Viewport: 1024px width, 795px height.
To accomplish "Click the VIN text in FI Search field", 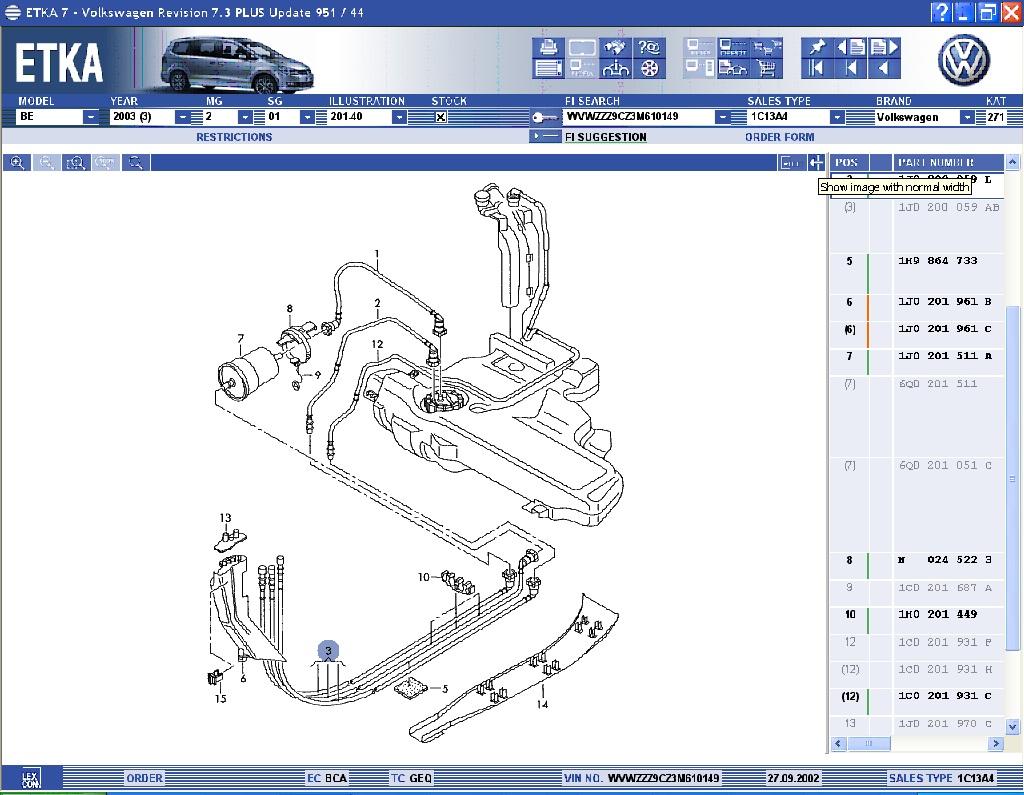I will pos(622,117).
